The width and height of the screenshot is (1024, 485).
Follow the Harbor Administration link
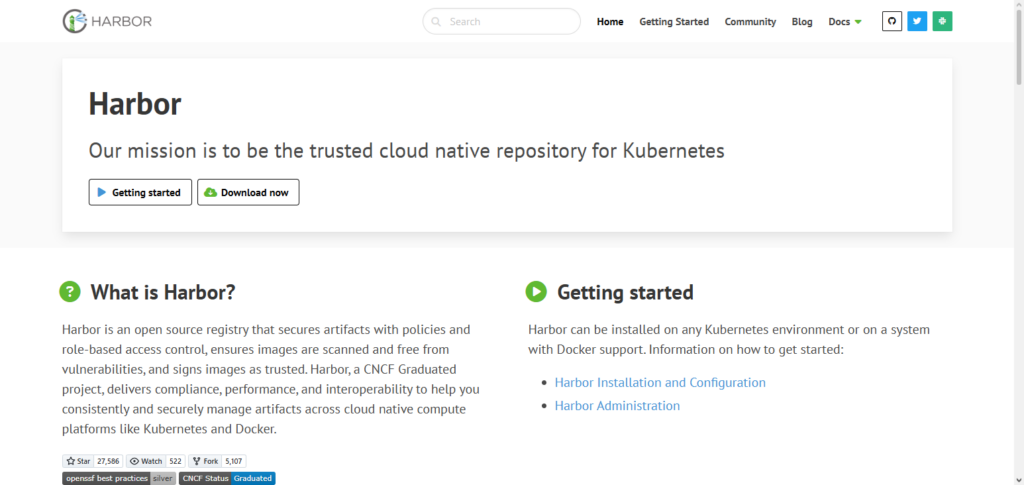point(617,406)
